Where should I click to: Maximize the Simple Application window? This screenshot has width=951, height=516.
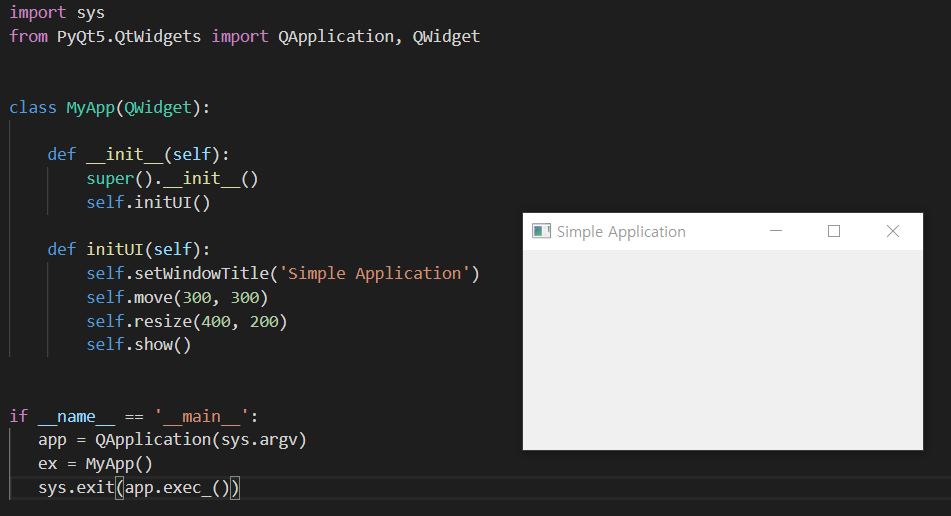pyautogui.click(x=834, y=231)
